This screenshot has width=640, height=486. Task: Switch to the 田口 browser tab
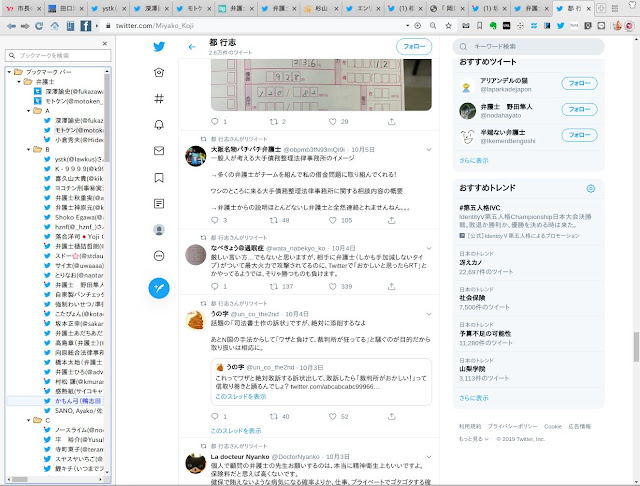(65, 8)
